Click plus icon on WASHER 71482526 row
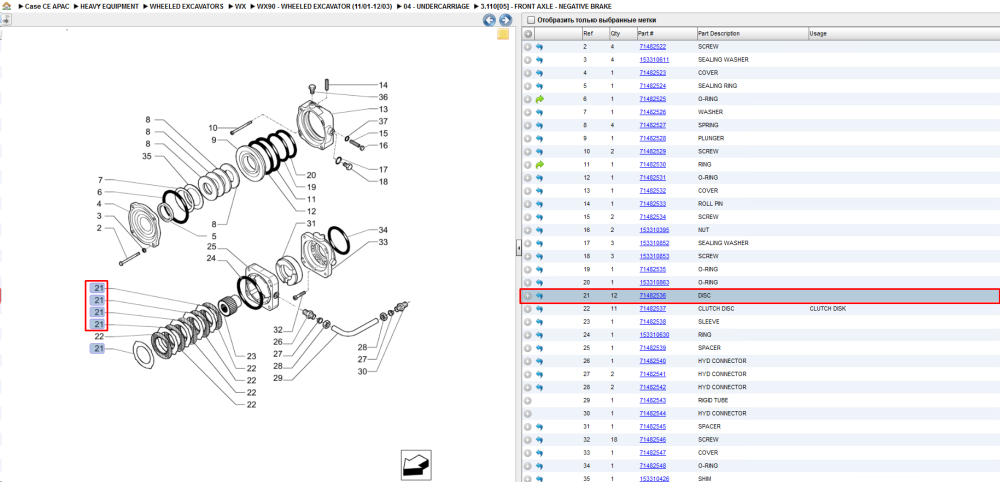 tap(527, 112)
